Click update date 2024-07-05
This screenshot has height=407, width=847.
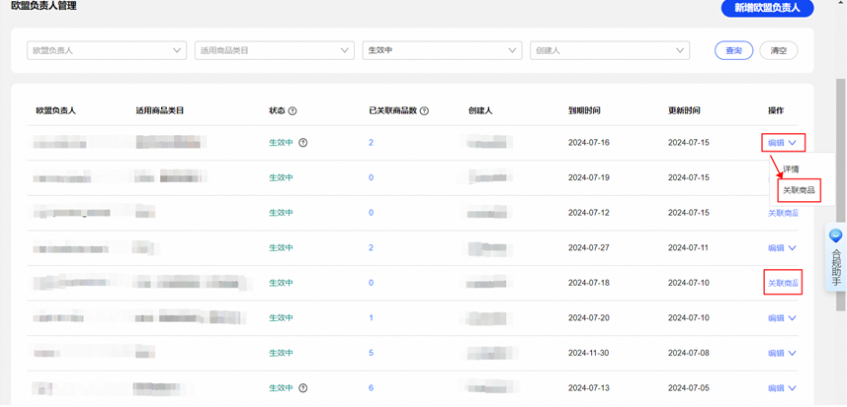click(x=689, y=388)
